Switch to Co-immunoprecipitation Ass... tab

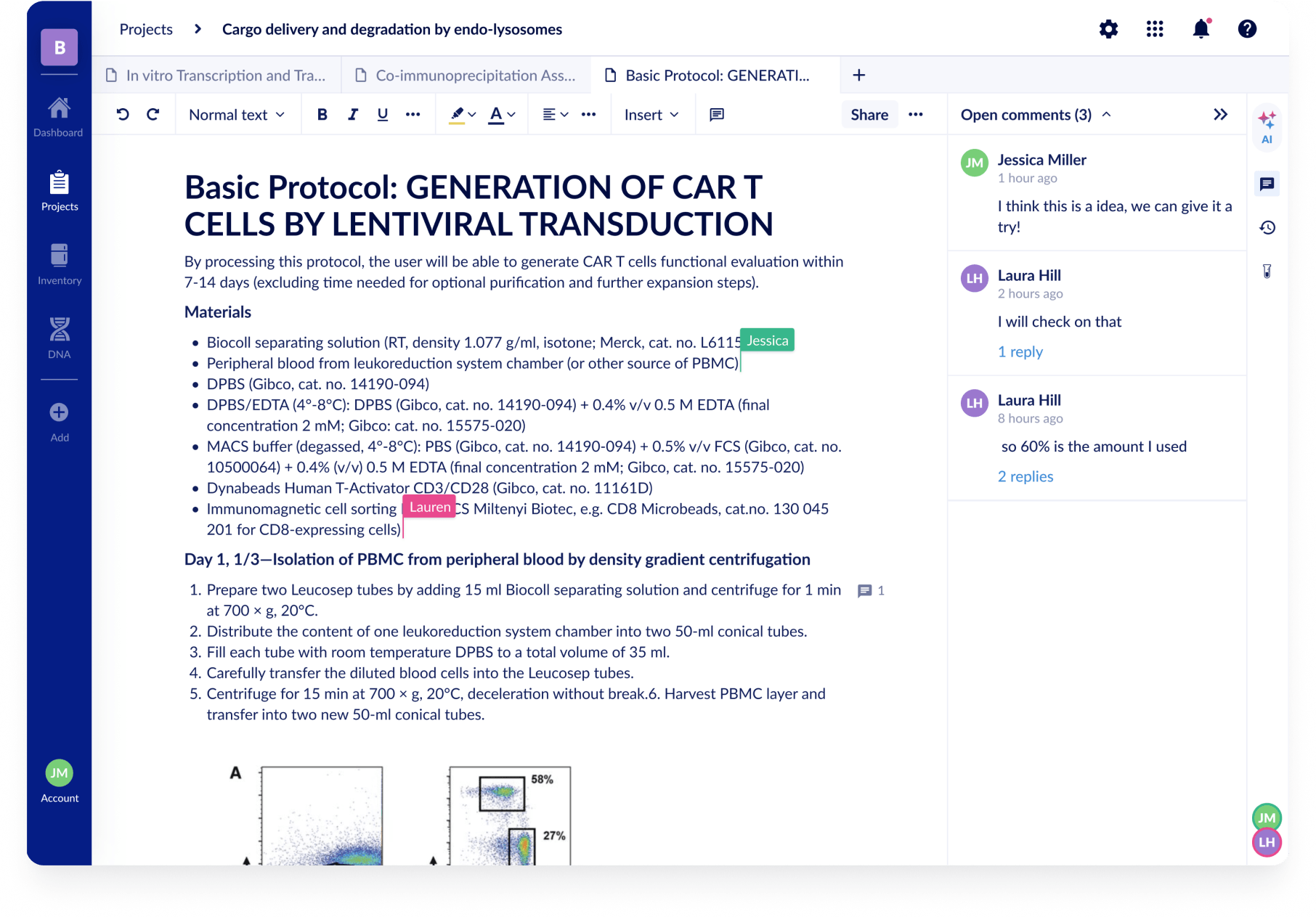[466, 76]
